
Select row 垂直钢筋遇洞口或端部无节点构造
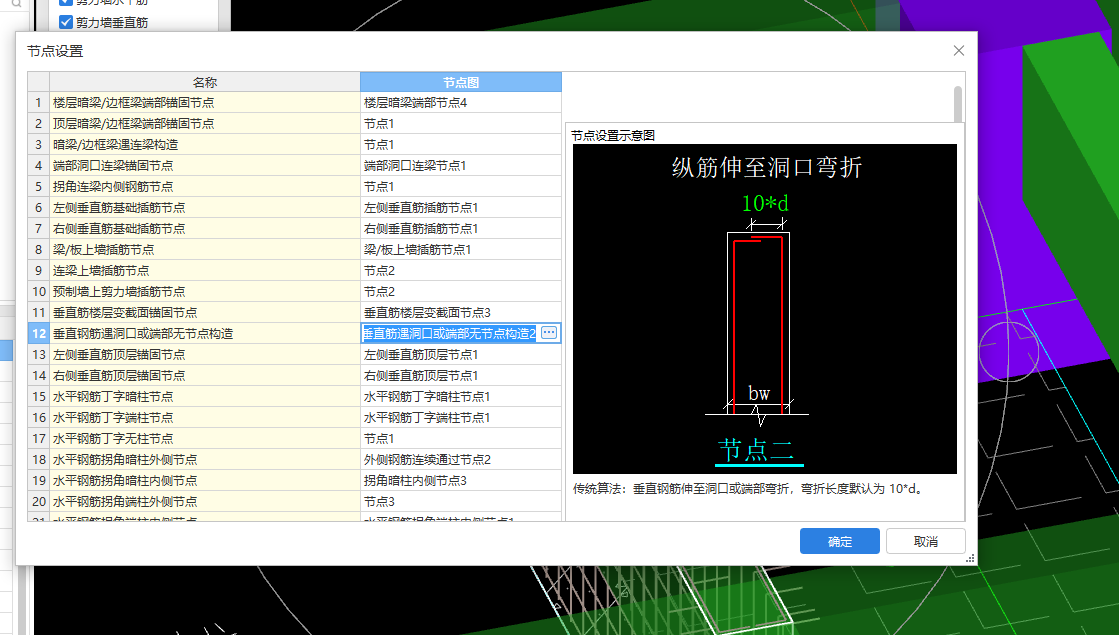[x=205, y=333]
